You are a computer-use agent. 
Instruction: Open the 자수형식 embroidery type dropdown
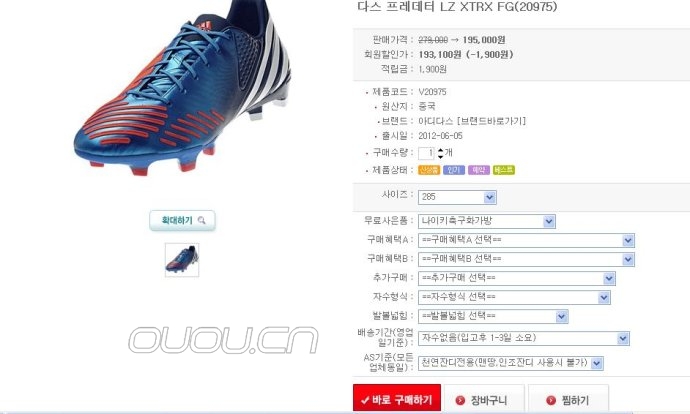click(514, 297)
